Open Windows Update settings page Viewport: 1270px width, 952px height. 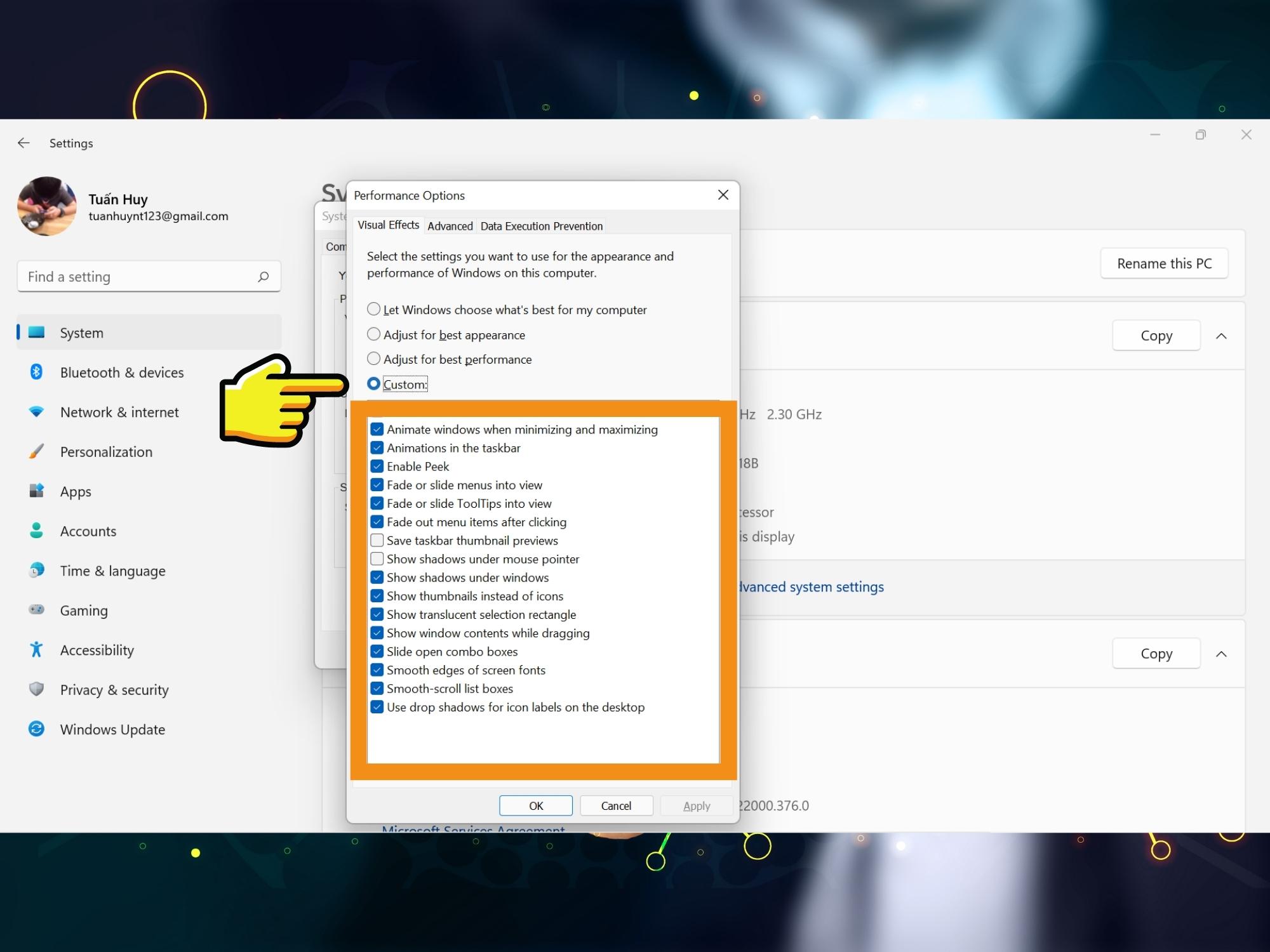tap(149, 729)
